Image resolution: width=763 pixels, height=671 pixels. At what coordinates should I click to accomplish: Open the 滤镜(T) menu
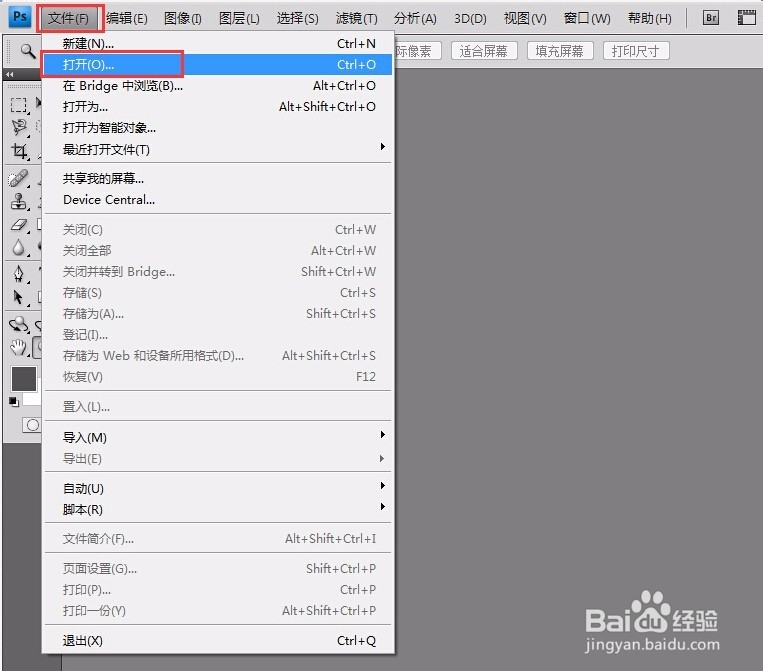tap(356, 18)
